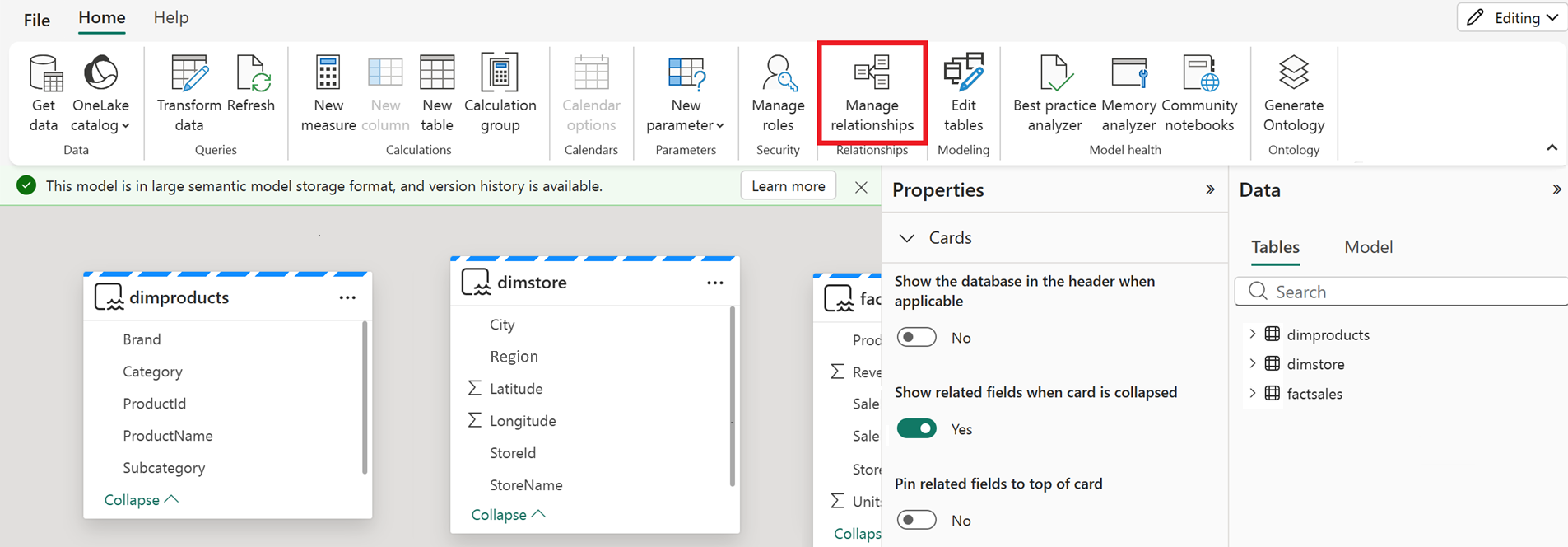Image resolution: width=1568 pixels, height=547 pixels.
Task: Collapse the Data pane
Action: click(x=1556, y=189)
